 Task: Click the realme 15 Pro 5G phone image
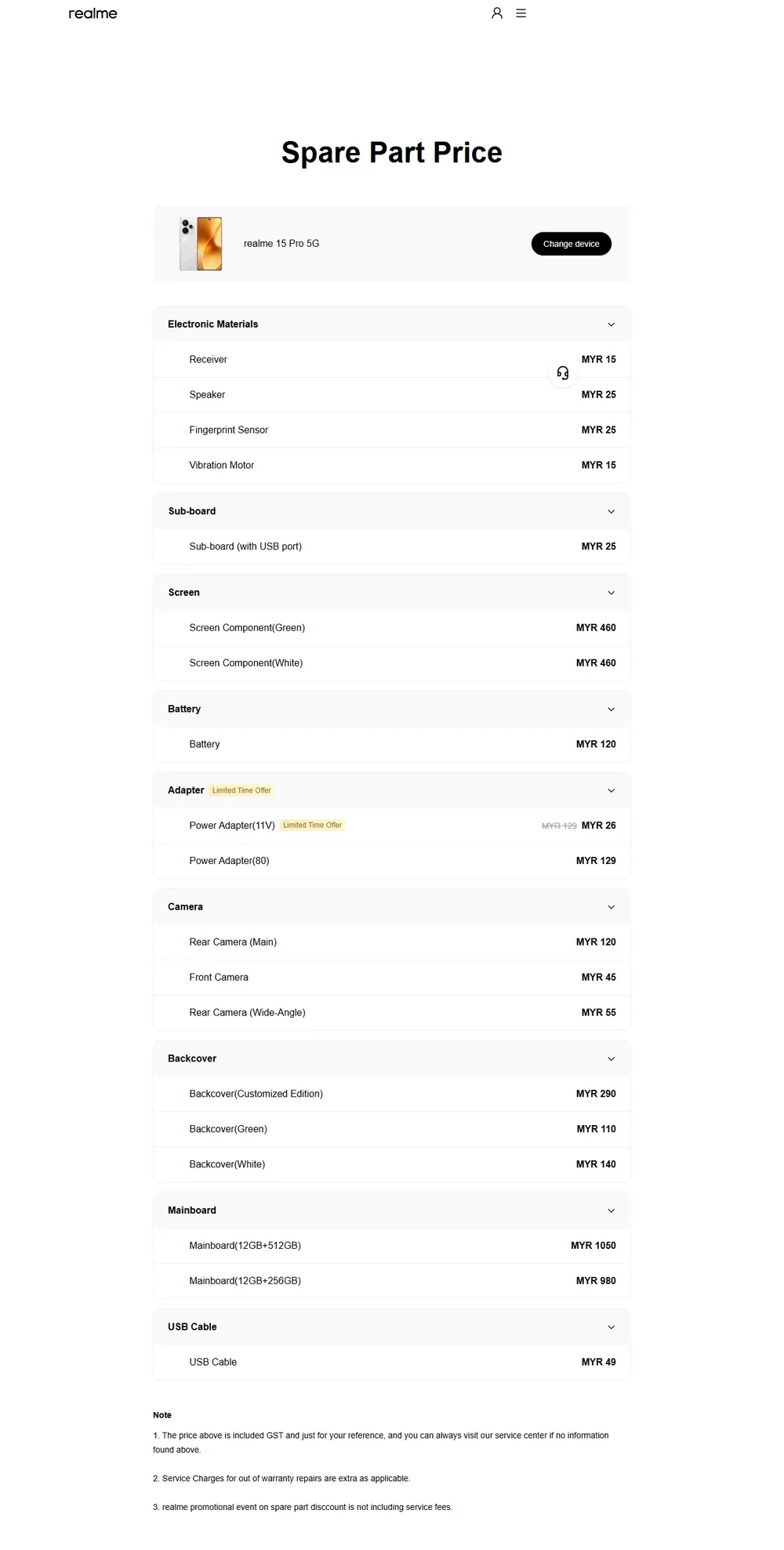pyautogui.click(x=201, y=244)
